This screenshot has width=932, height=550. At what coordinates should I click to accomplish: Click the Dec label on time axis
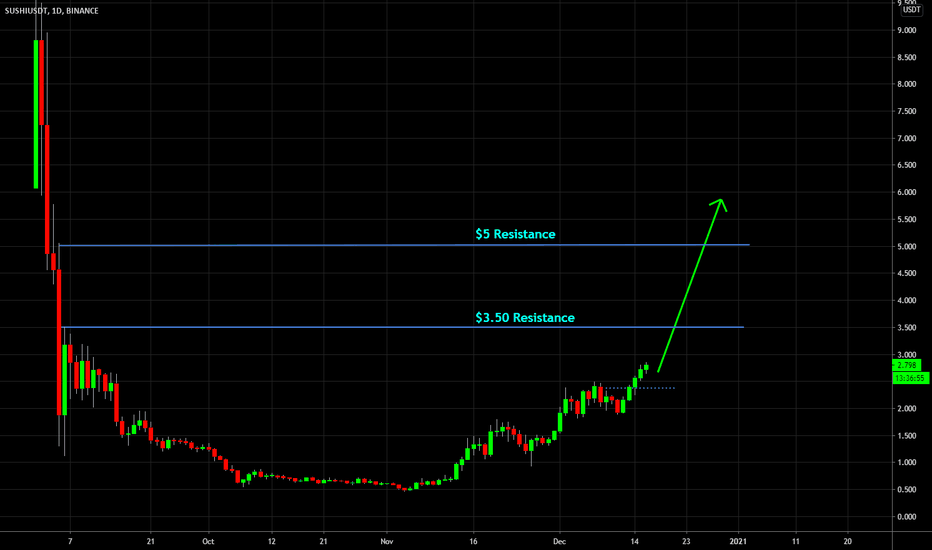click(x=559, y=542)
